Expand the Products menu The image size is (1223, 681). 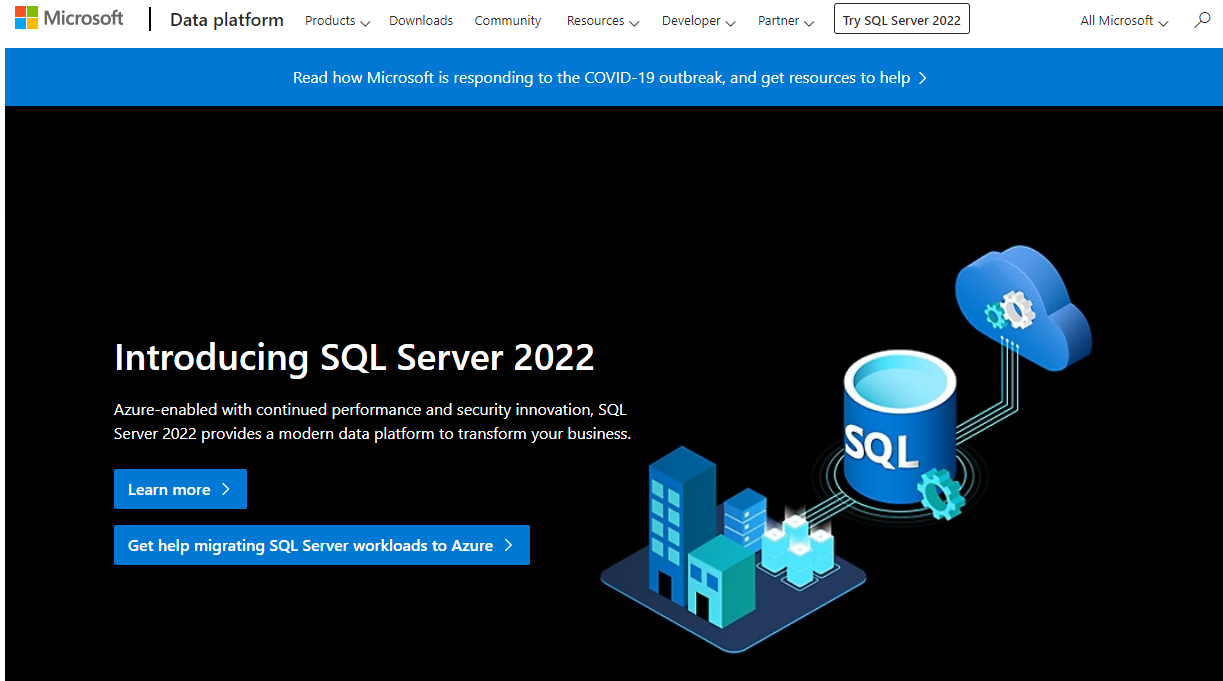tap(337, 21)
